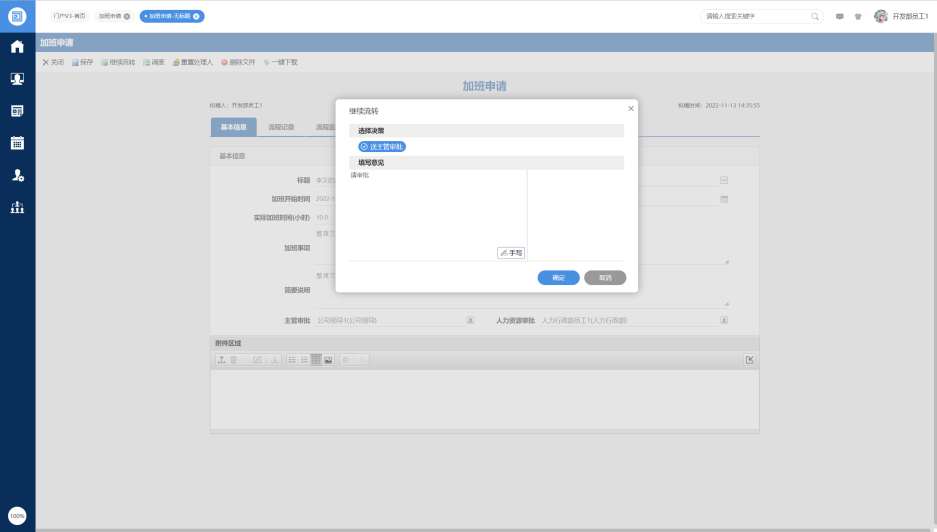Switch to the 流程记录 tab
The height and width of the screenshot is (532, 937).
click(x=281, y=127)
